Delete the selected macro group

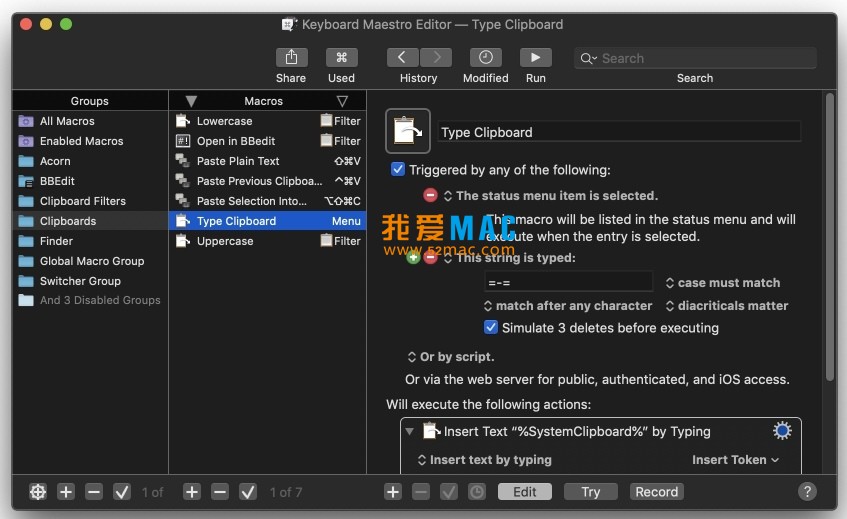94,491
